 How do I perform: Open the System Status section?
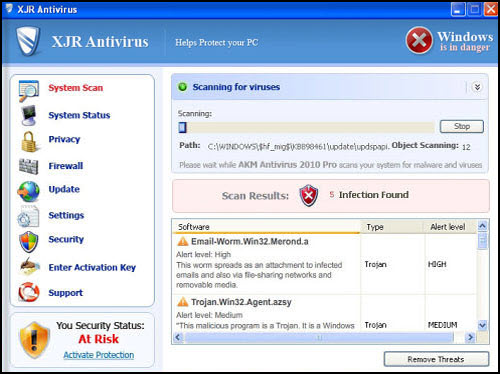tap(79, 115)
